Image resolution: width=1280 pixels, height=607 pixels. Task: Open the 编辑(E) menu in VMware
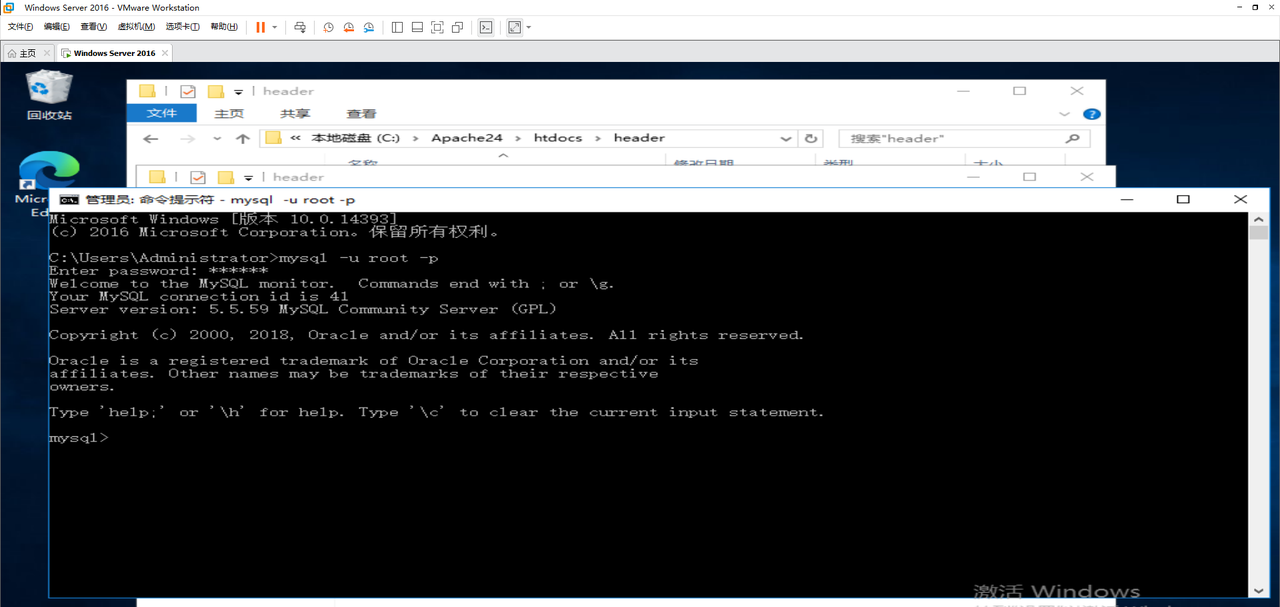coord(57,27)
